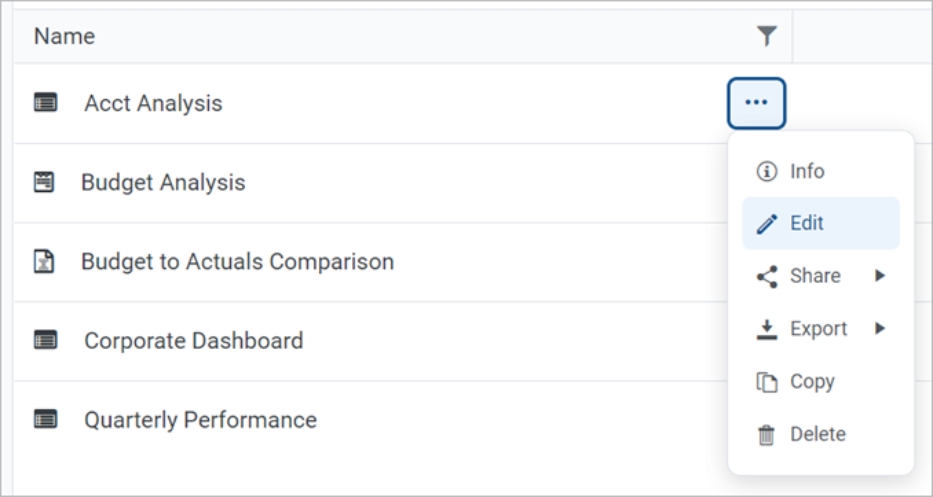Open Budget to Actuals Comparison
The height and width of the screenshot is (497, 933).
click(237, 262)
